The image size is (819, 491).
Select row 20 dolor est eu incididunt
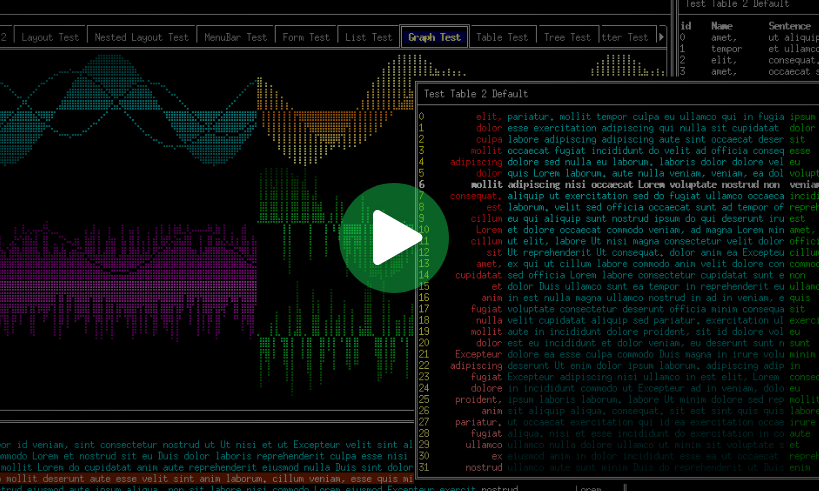point(618,343)
